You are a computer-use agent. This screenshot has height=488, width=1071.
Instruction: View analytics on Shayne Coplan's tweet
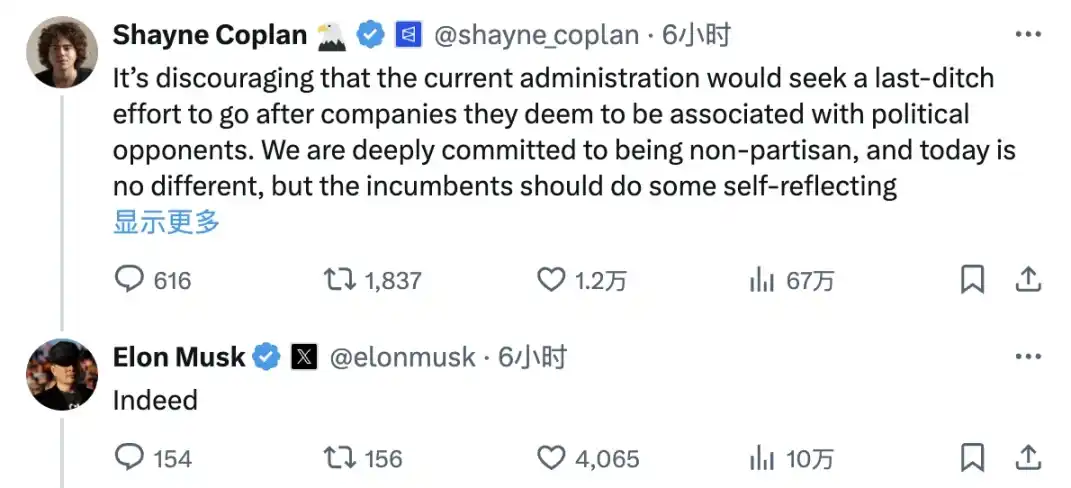tap(763, 280)
